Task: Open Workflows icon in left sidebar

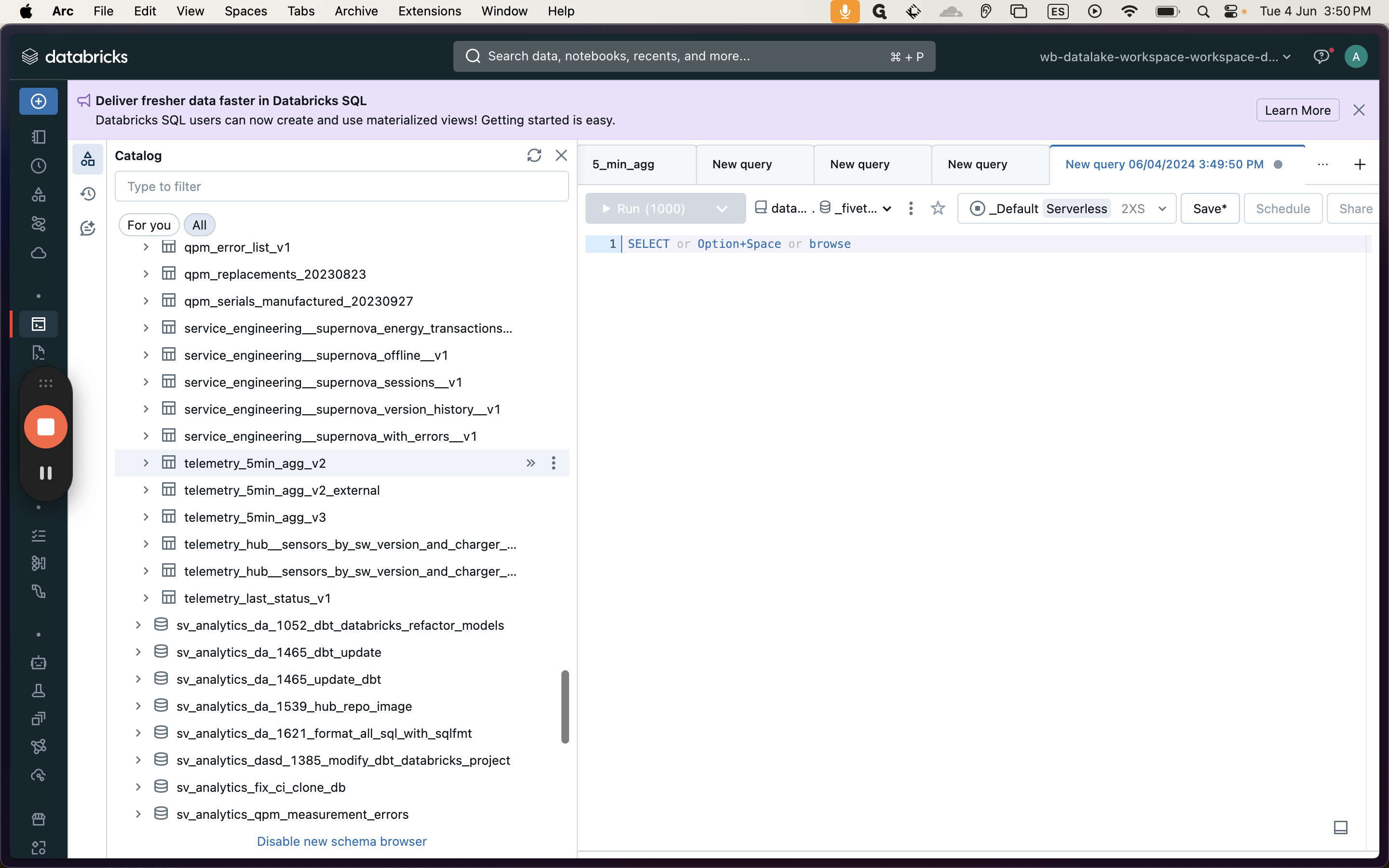Action: pos(39,224)
